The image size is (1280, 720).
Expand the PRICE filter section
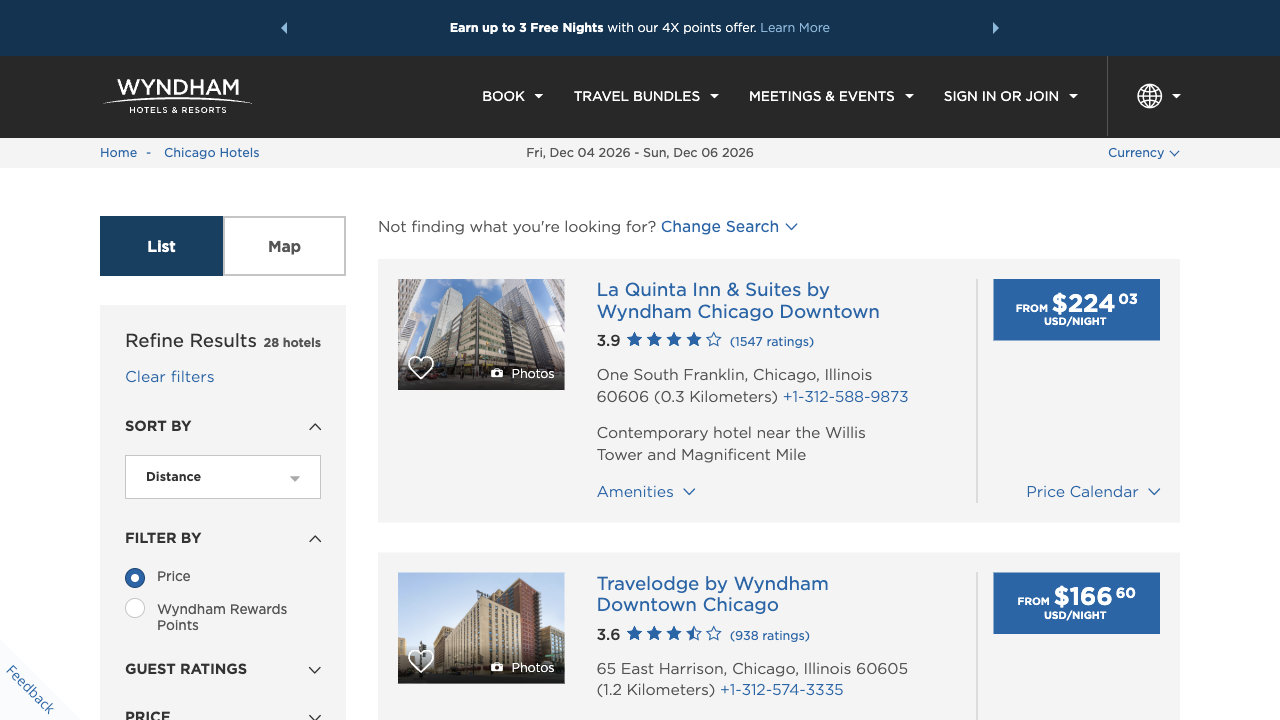point(315,716)
